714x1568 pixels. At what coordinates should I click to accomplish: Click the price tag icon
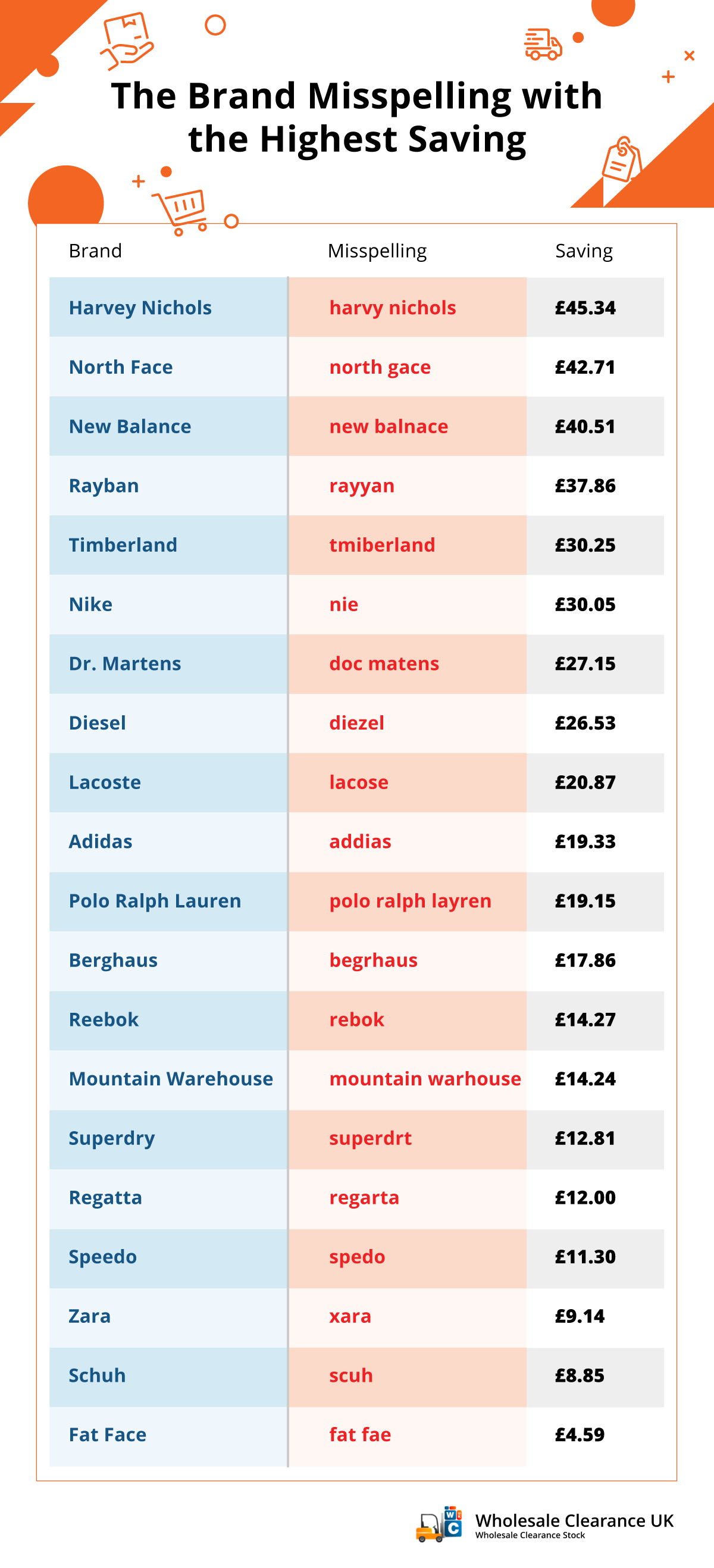(622, 158)
